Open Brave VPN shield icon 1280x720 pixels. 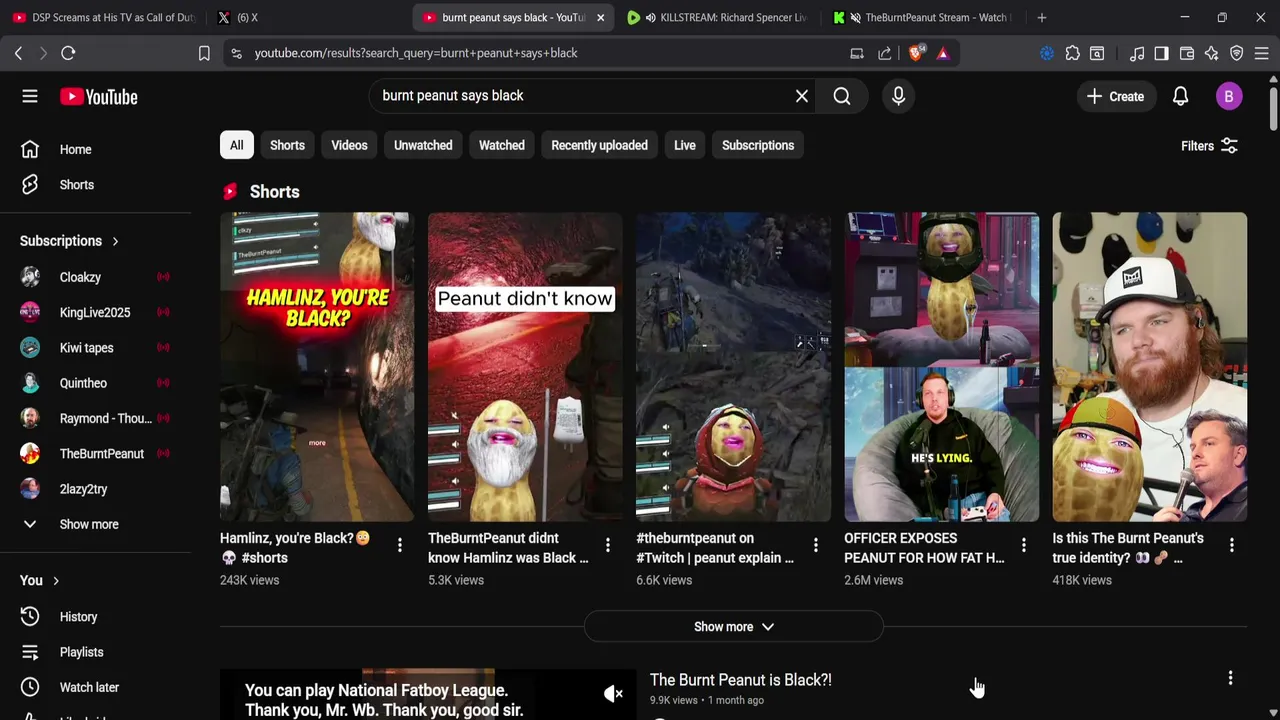point(1237,53)
